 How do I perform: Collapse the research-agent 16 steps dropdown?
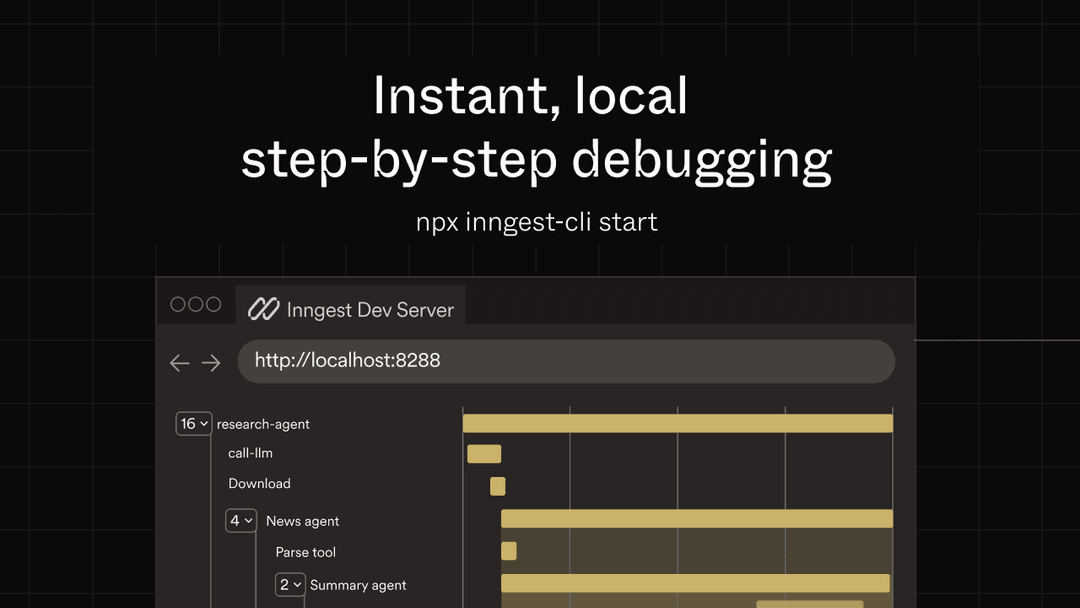point(194,424)
